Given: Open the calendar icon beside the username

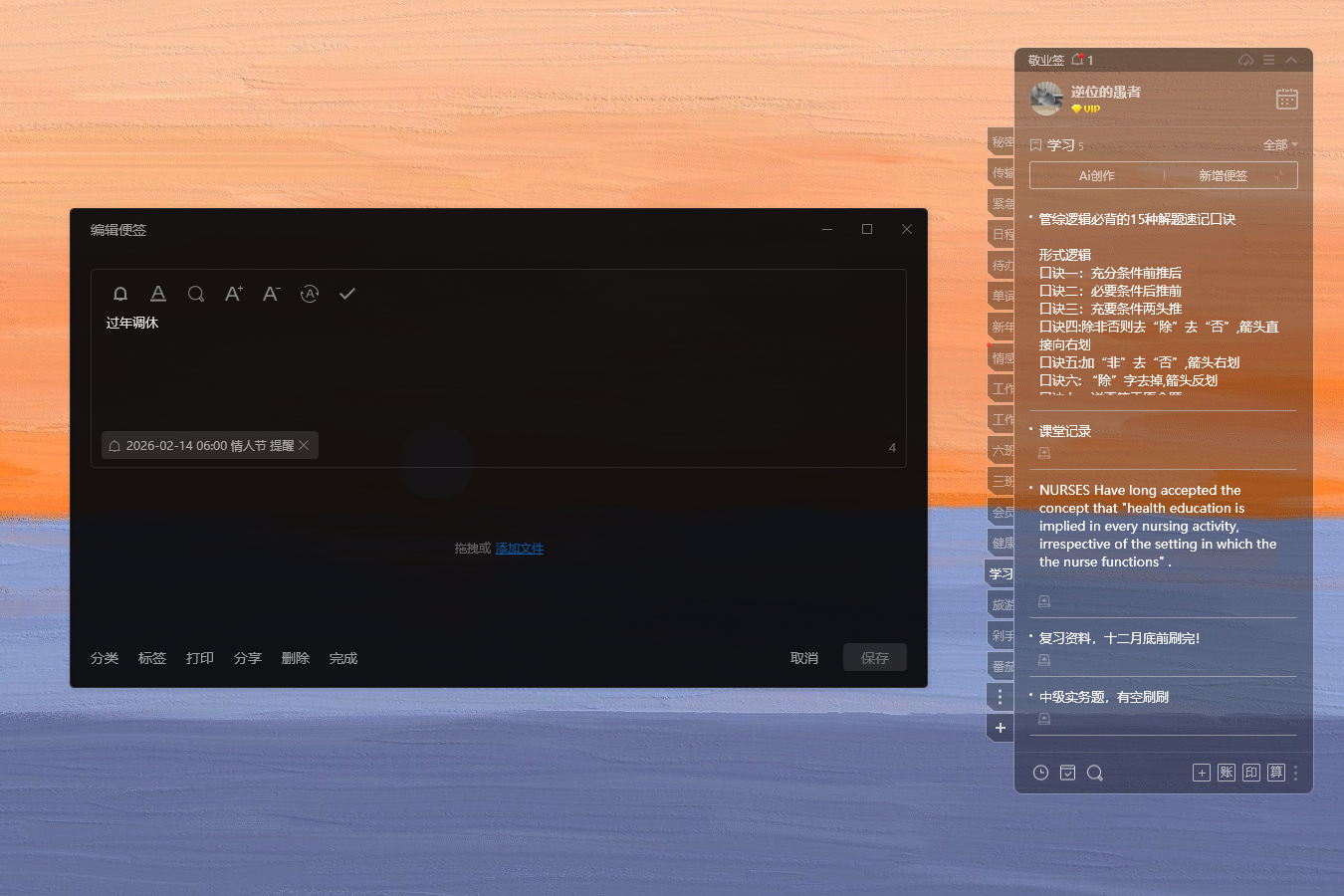Looking at the screenshot, I should coord(1286,99).
